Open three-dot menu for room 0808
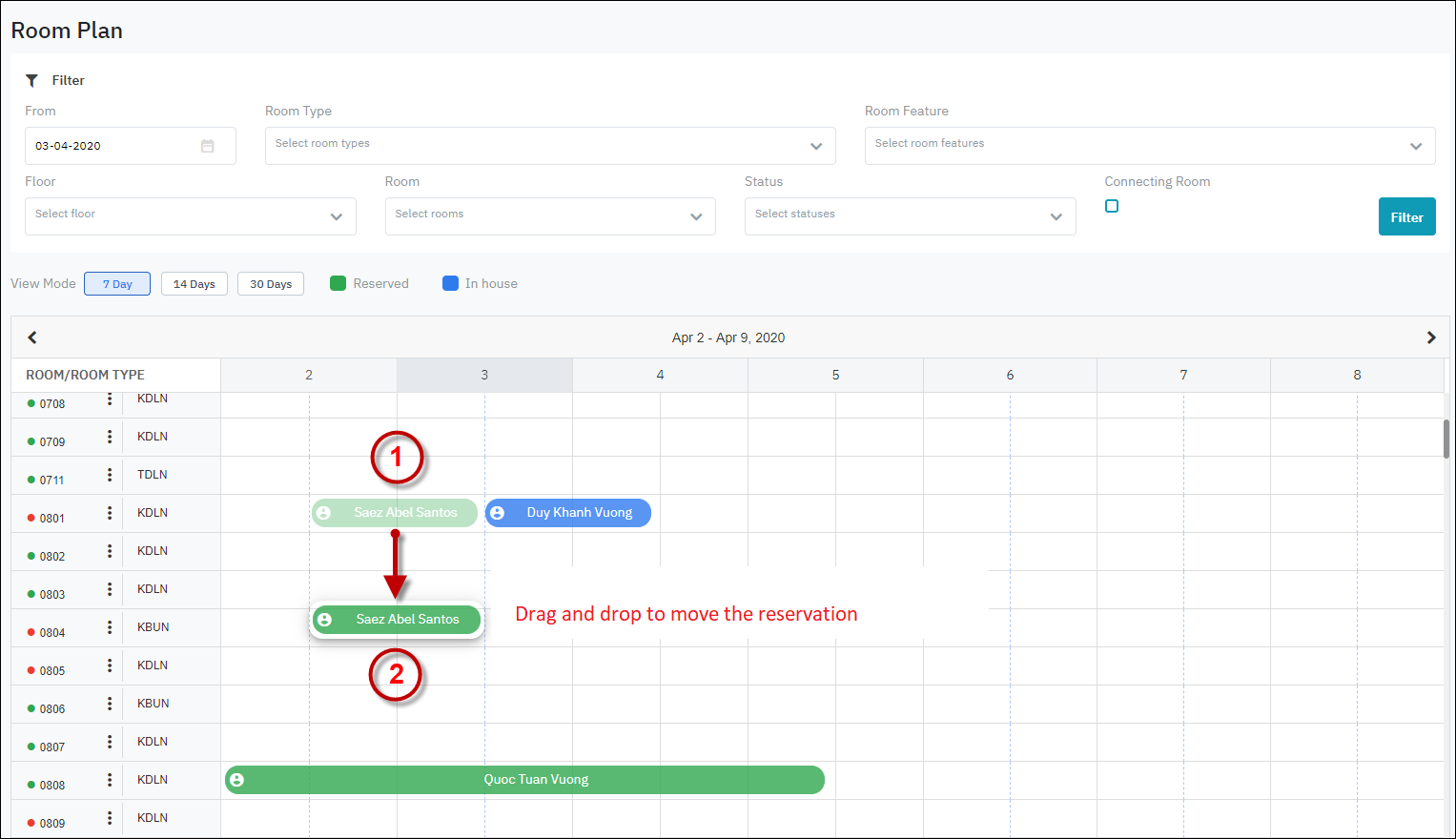The height and width of the screenshot is (839, 1456). click(110, 780)
